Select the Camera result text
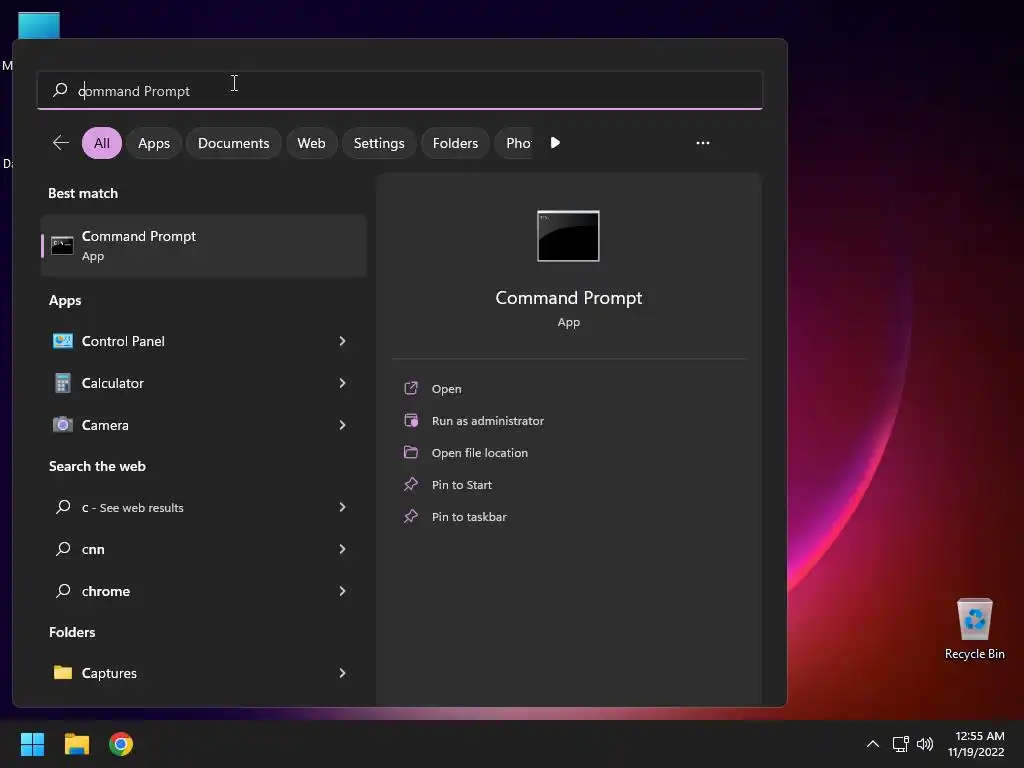This screenshot has width=1024, height=768. (x=105, y=424)
